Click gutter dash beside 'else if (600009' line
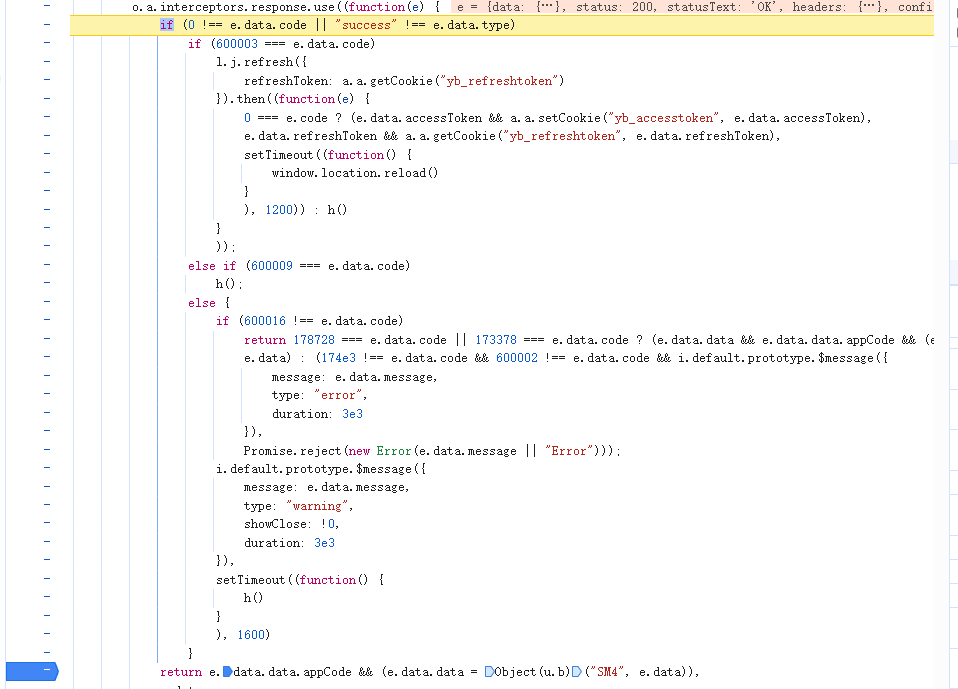 (x=47, y=264)
